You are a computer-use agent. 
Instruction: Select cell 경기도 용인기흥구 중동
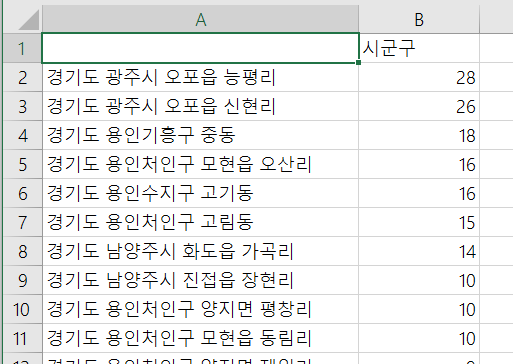tap(200, 135)
